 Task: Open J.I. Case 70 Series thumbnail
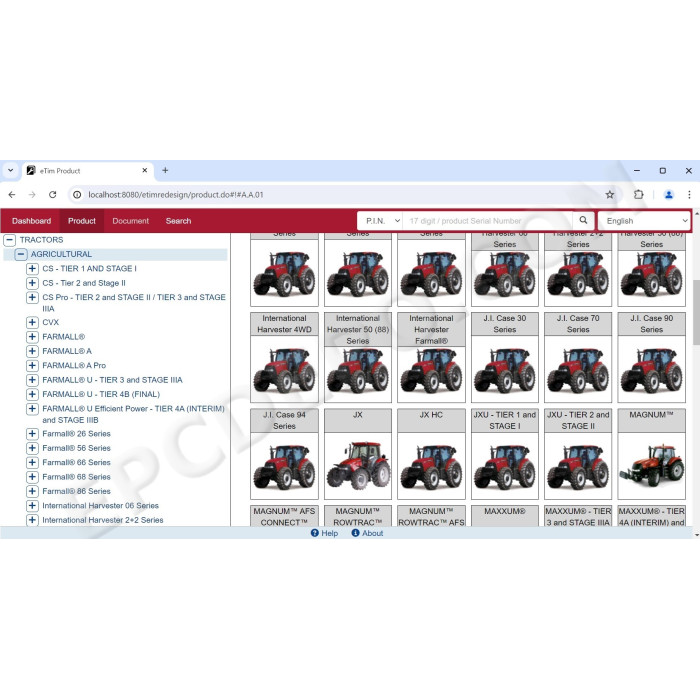click(x=578, y=369)
